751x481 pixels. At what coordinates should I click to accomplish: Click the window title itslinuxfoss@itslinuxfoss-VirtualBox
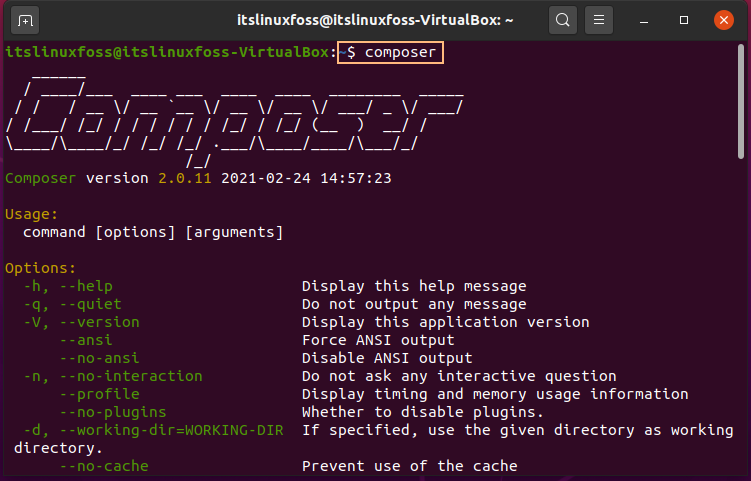coord(375,20)
